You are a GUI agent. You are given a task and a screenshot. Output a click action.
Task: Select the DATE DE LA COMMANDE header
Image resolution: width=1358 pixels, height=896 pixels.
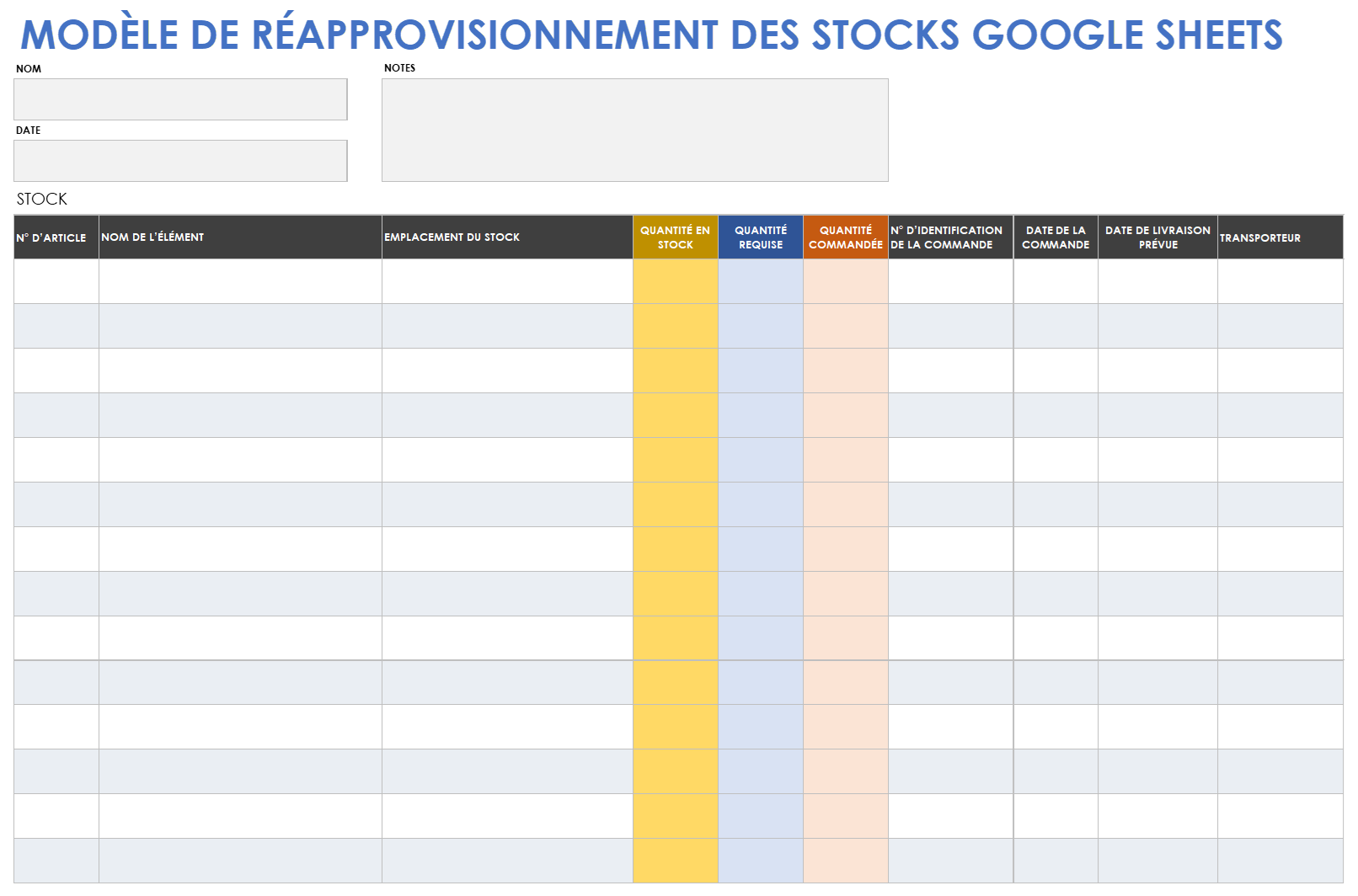(1056, 237)
